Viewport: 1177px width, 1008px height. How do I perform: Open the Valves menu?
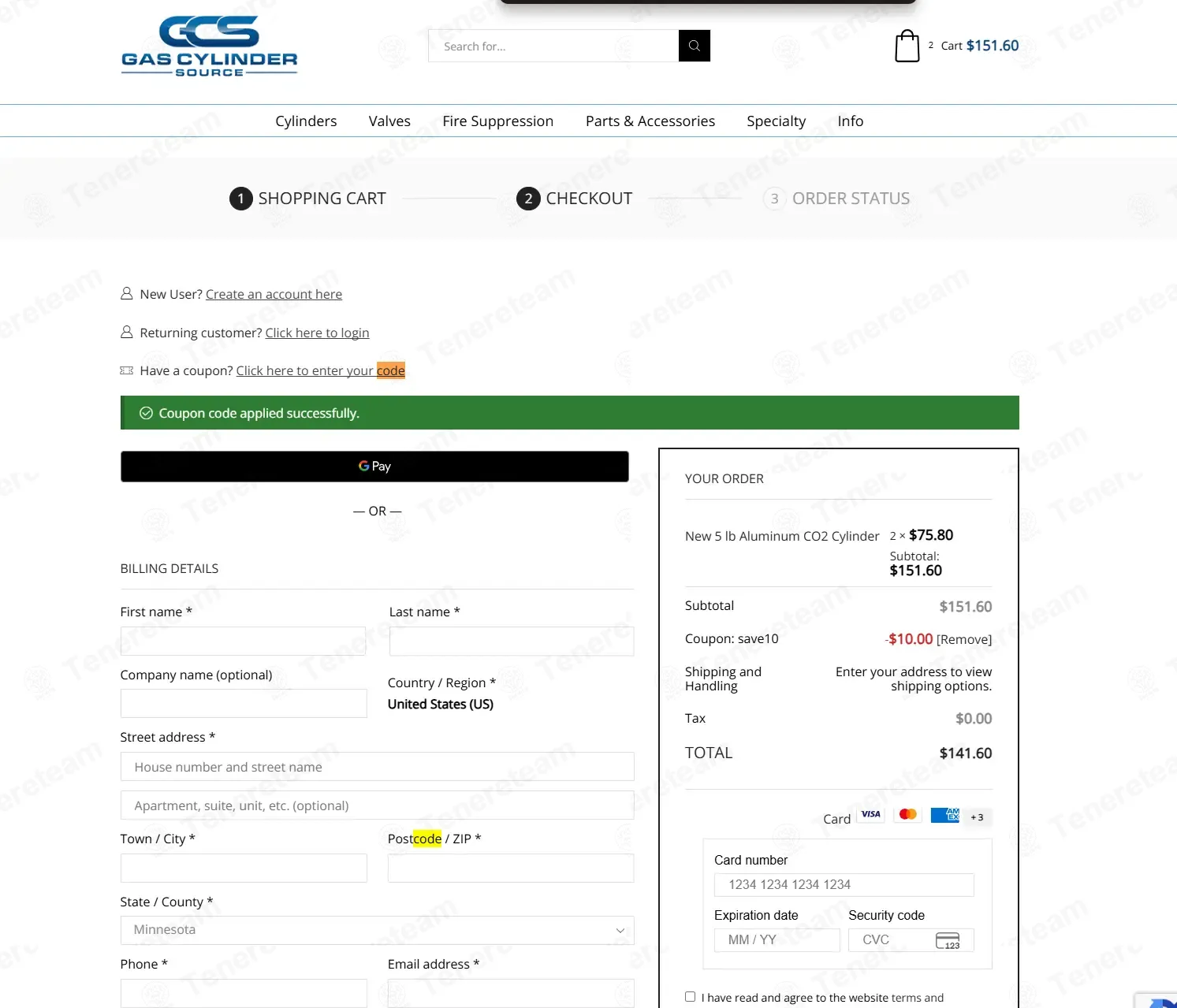coord(389,121)
